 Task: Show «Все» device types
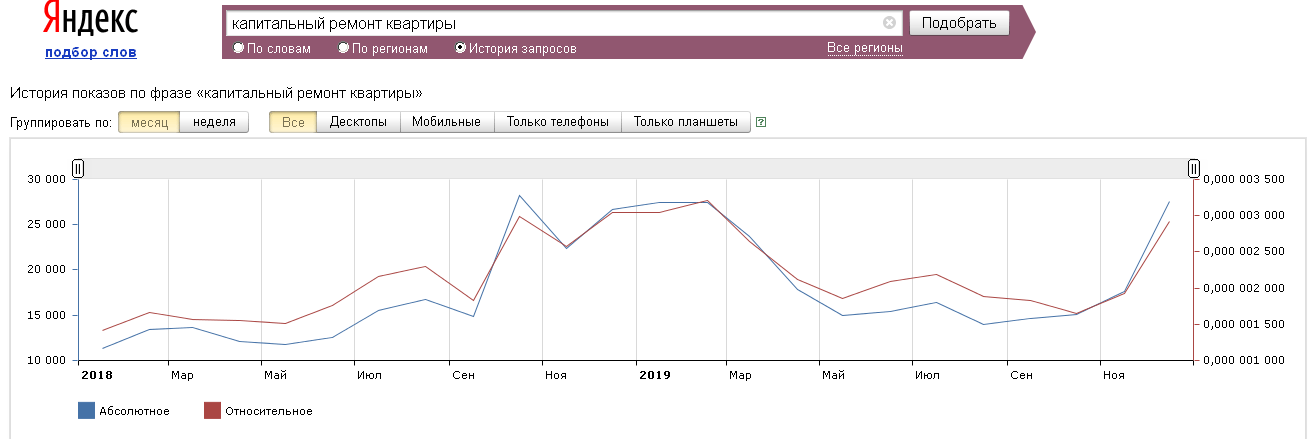pyautogui.click(x=293, y=122)
